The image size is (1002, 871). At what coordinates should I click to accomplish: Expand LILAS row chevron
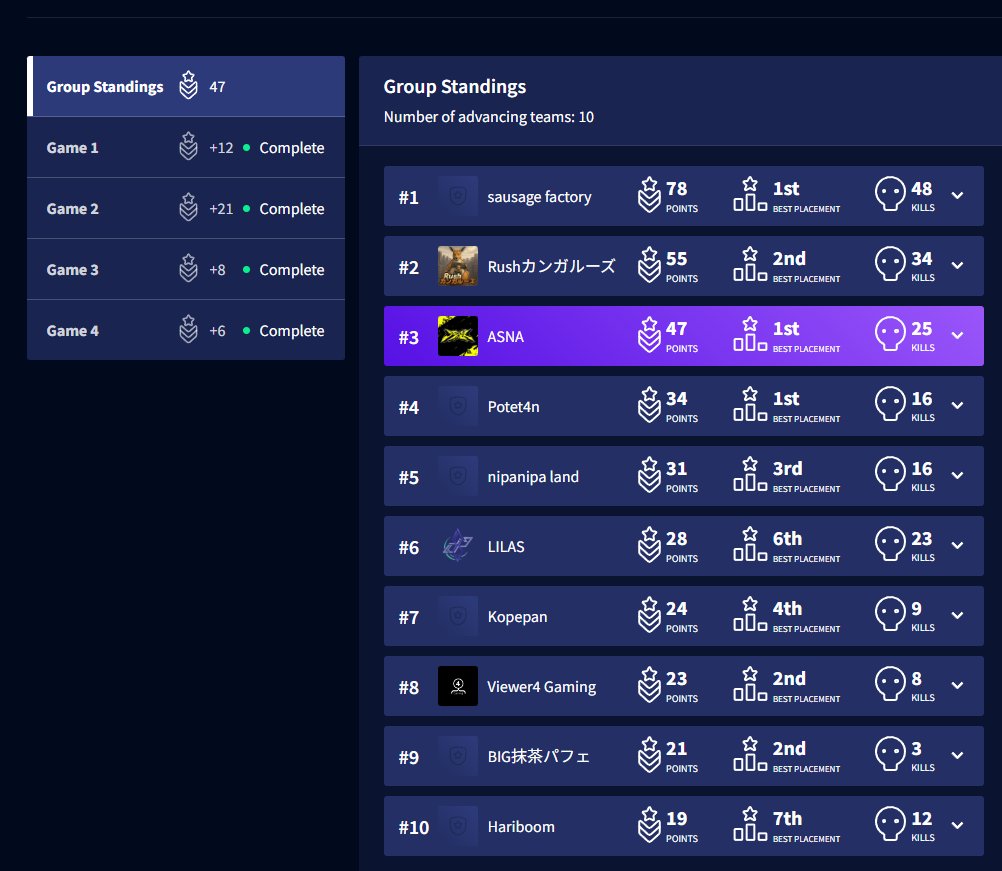(957, 545)
